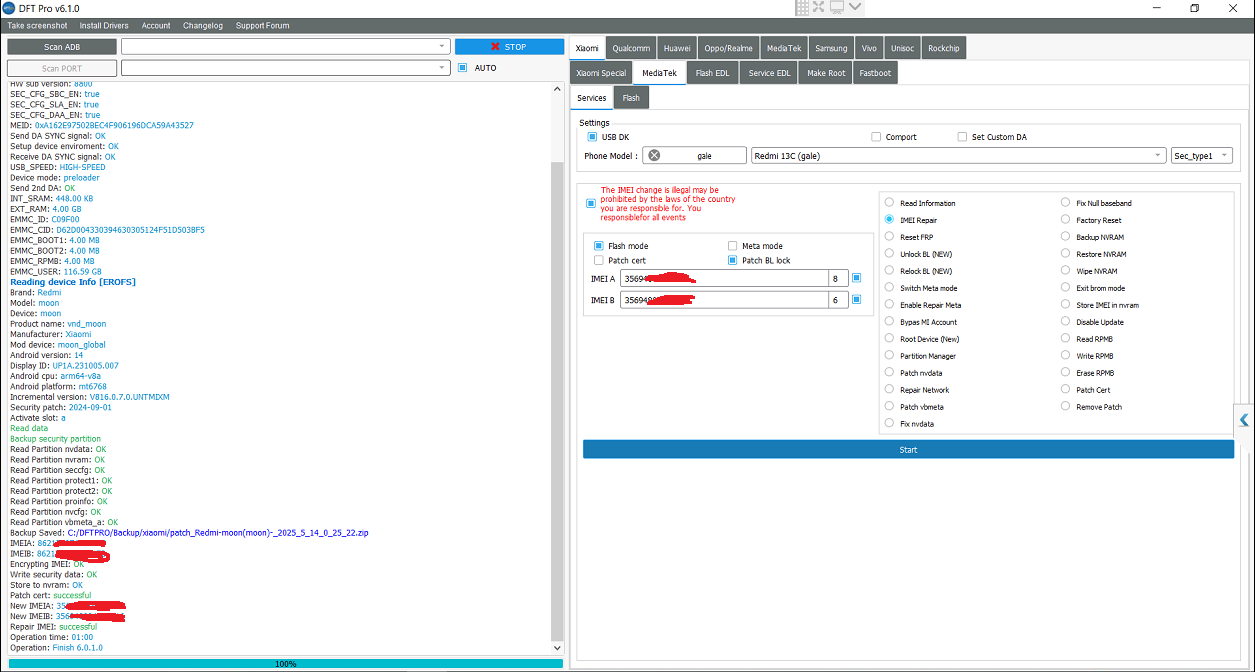The image size is (1255, 672).
Task: Switch to the Oppo/Realme tab
Action: 728,48
